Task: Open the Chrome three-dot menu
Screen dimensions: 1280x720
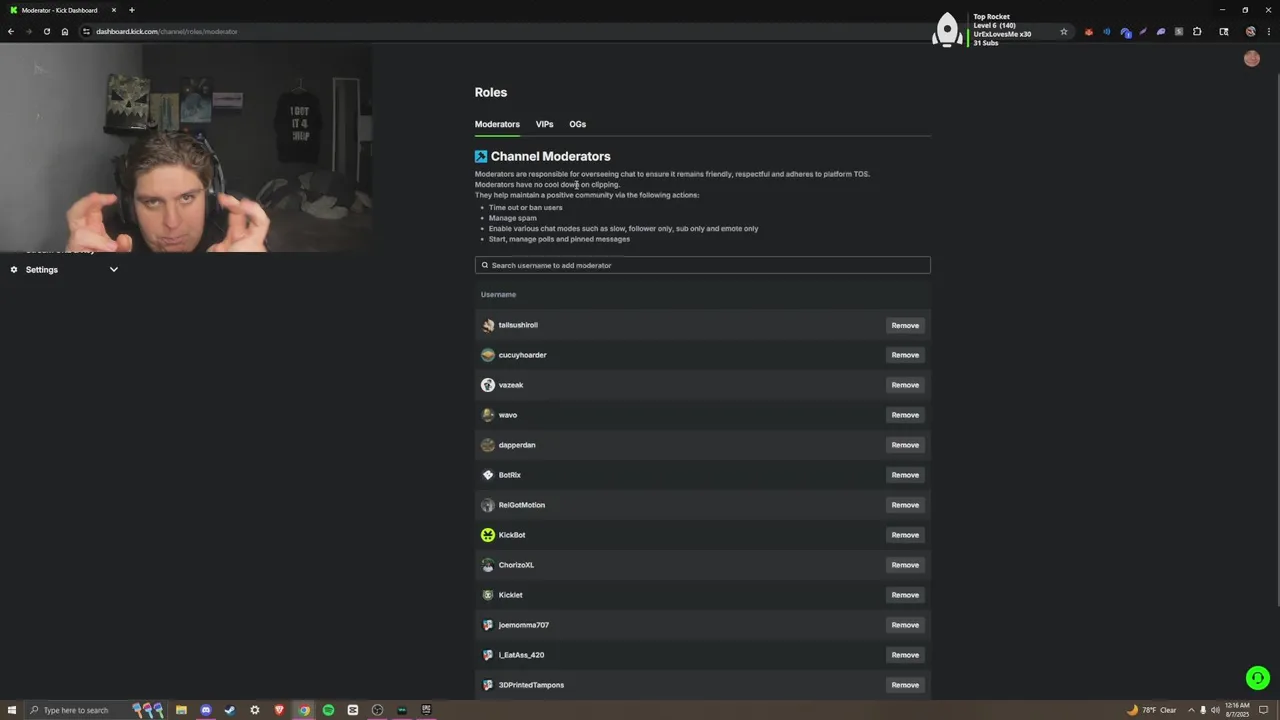Action: (x=1269, y=32)
